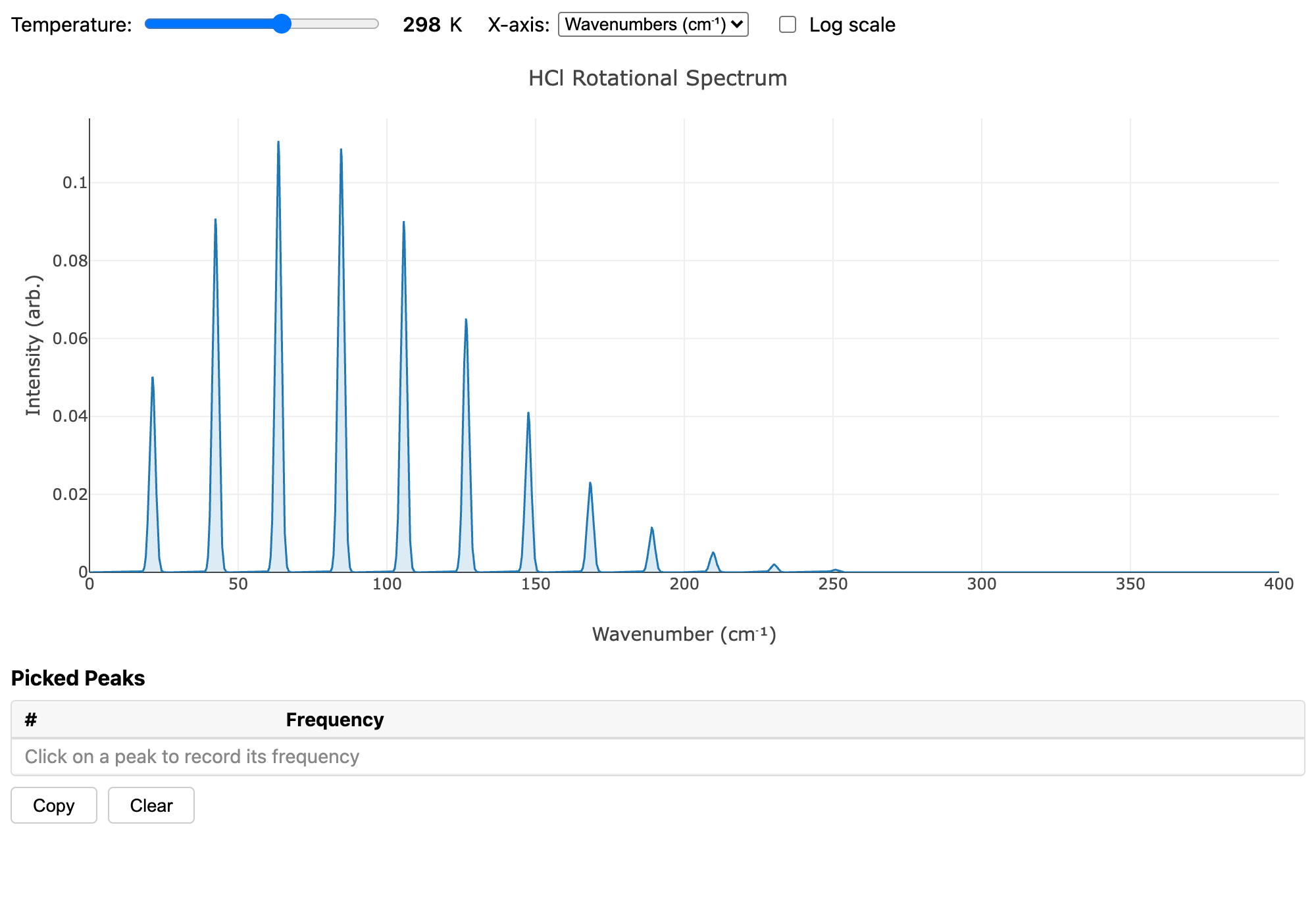Click the placeholder row asking to record frequency
This screenshot has height=921, width=1316.
(191, 757)
